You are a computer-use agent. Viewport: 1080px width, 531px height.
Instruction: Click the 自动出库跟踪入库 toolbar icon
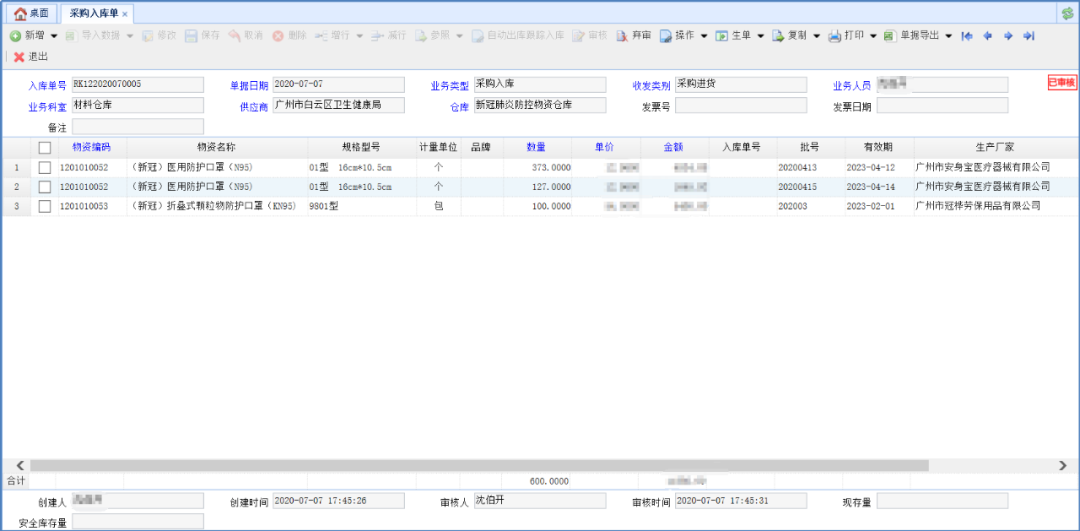pyautogui.click(x=477, y=36)
